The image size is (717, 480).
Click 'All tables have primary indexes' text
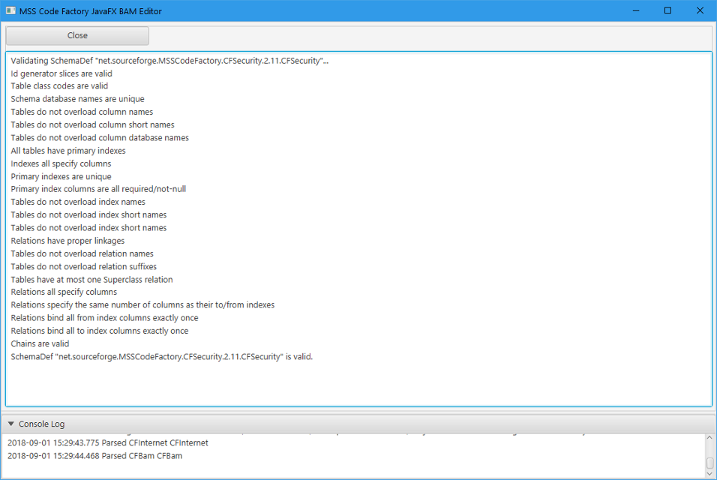point(67,151)
